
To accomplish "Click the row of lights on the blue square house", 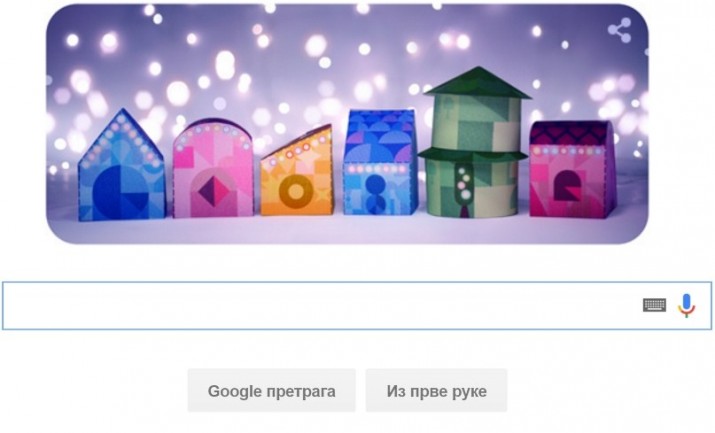I will [376, 169].
